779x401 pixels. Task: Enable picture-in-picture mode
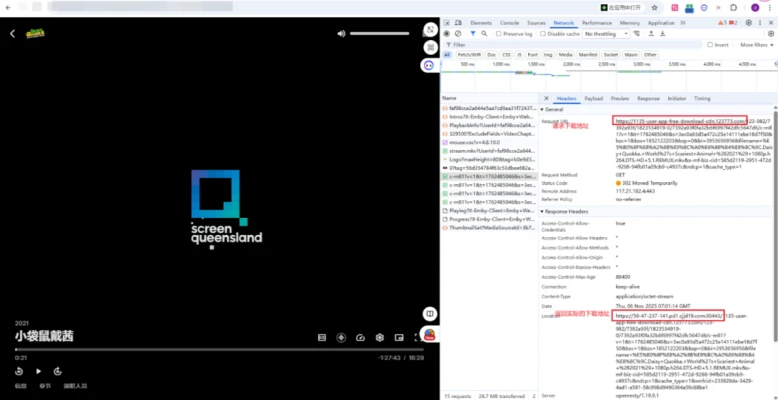pyautogui.click(x=399, y=338)
